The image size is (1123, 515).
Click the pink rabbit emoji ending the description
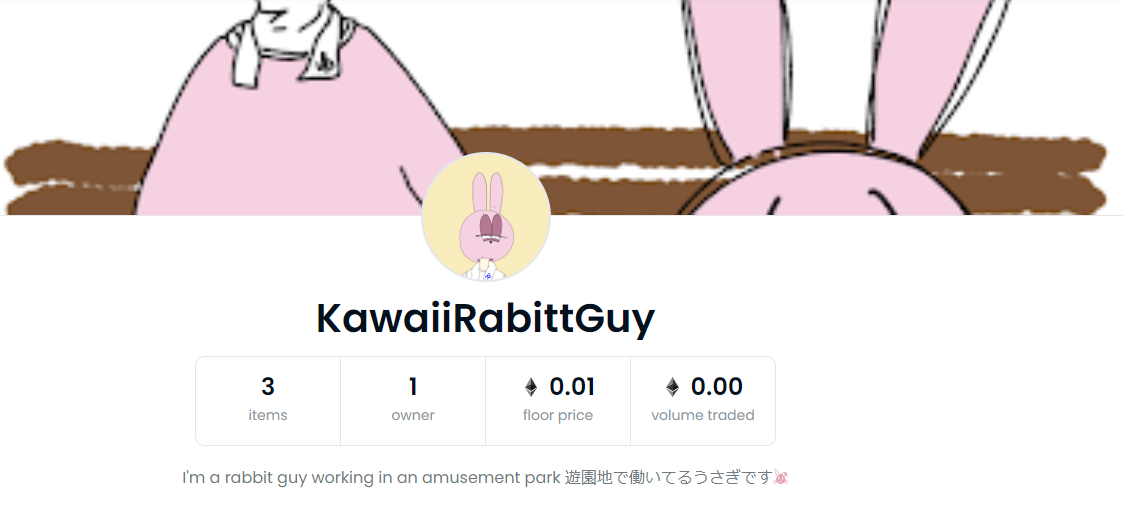click(781, 477)
